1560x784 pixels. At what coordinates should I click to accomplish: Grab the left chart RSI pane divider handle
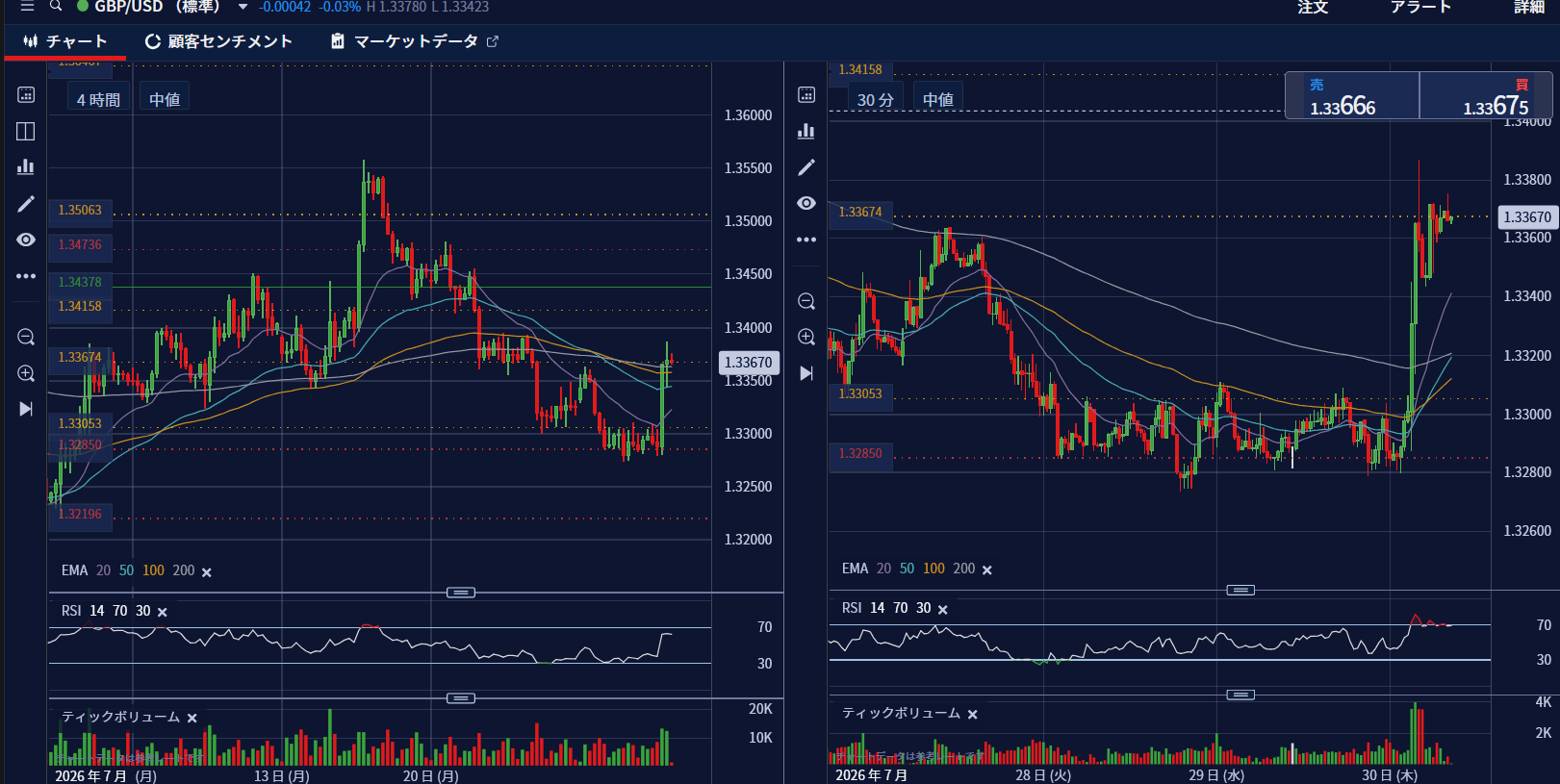pos(461,593)
